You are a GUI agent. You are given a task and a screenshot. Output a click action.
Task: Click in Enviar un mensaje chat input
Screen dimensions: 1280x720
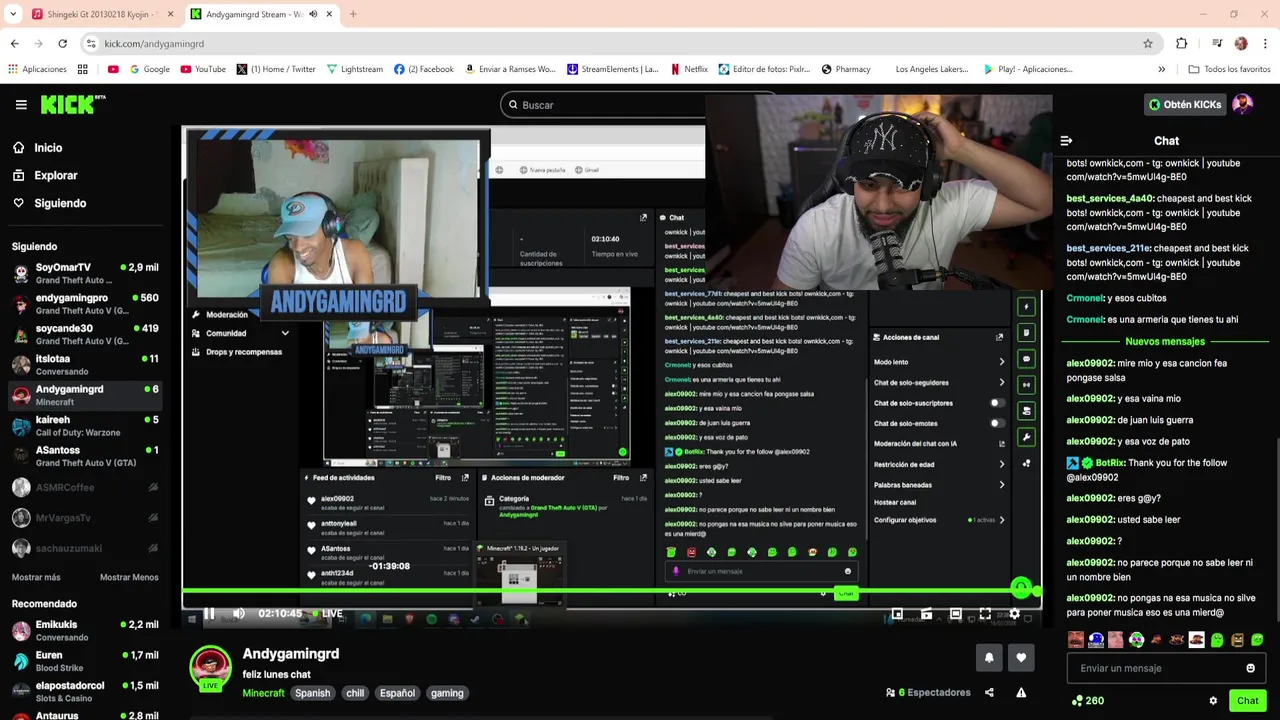pyautogui.click(x=1154, y=668)
